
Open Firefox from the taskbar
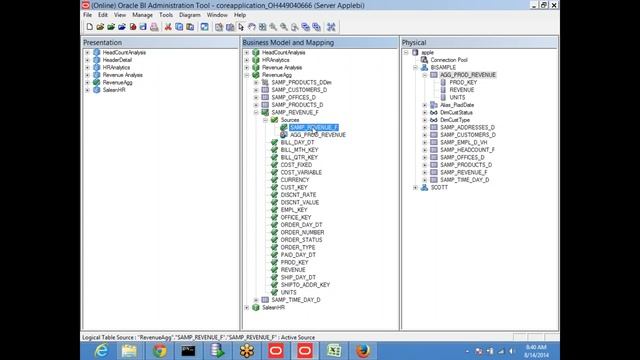[362, 351]
